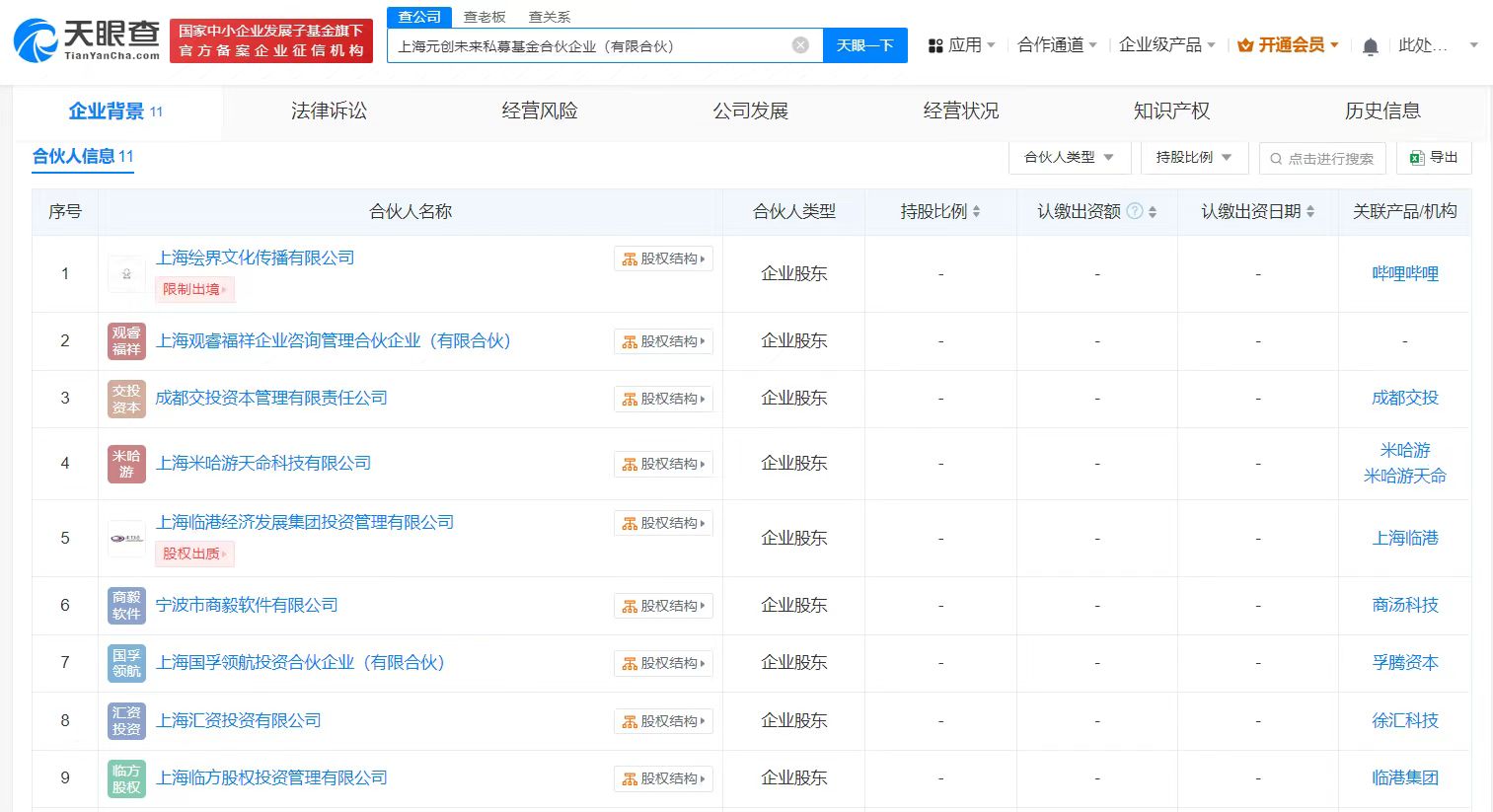Switch to the 查老板 search tab
Screen dimensions: 1493x812
(485, 17)
